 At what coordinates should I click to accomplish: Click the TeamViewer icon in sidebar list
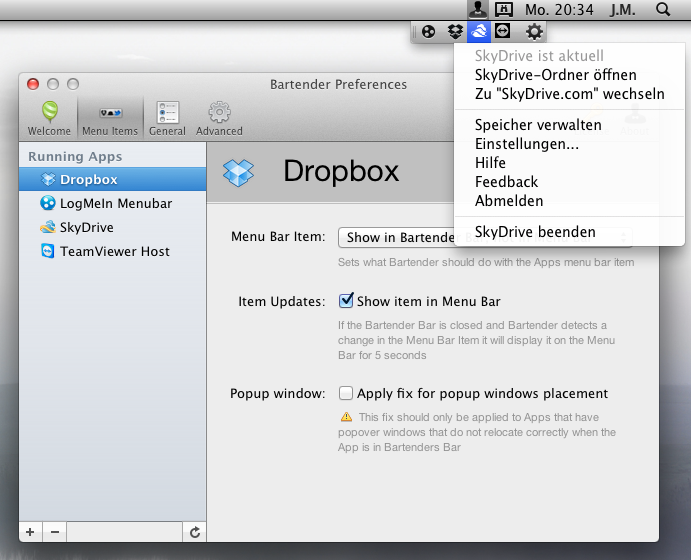pyautogui.click(x=48, y=251)
